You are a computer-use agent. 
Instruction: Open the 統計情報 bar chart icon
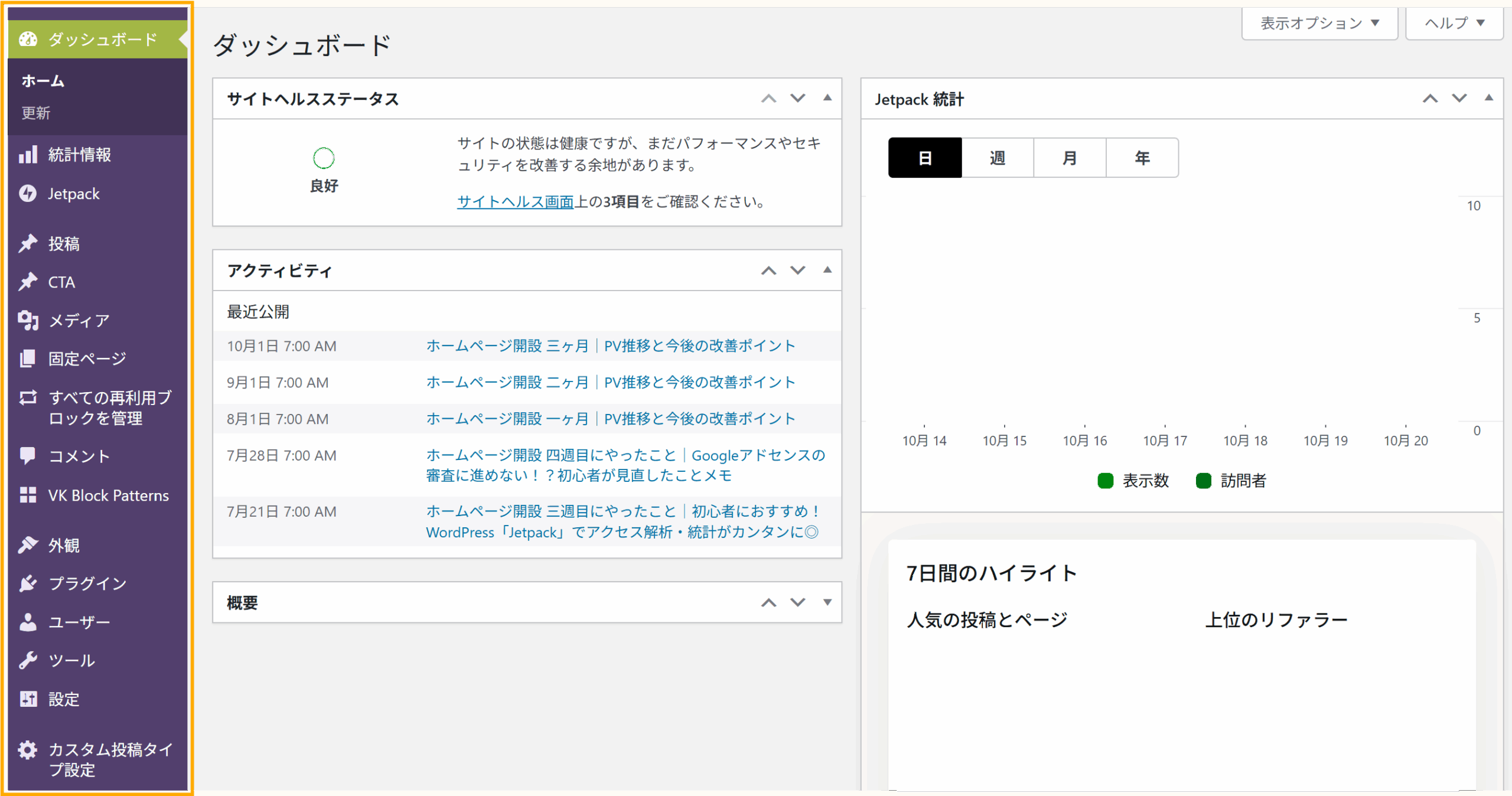(x=28, y=155)
